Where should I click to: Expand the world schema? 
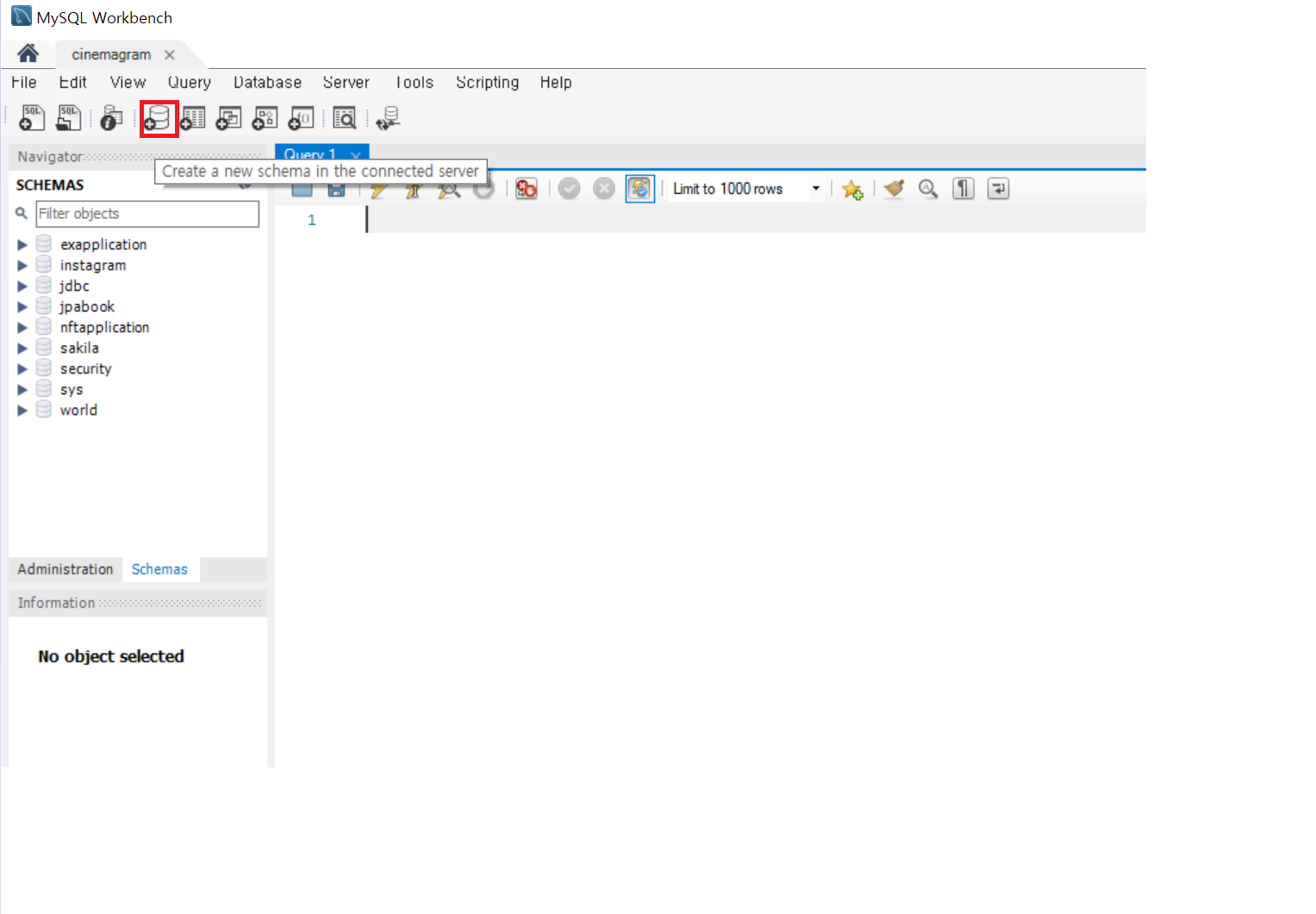point(22,410)
